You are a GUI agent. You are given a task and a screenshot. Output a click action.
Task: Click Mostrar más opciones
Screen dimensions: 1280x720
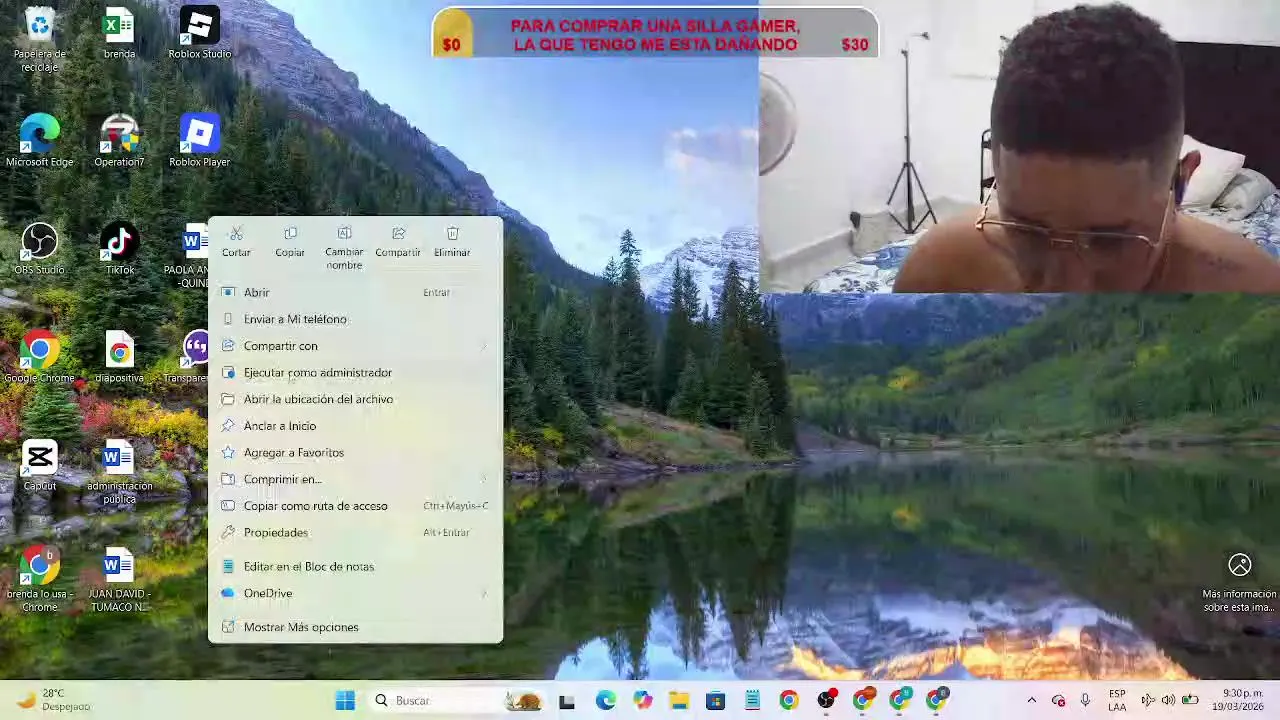(x=355, y=627)
